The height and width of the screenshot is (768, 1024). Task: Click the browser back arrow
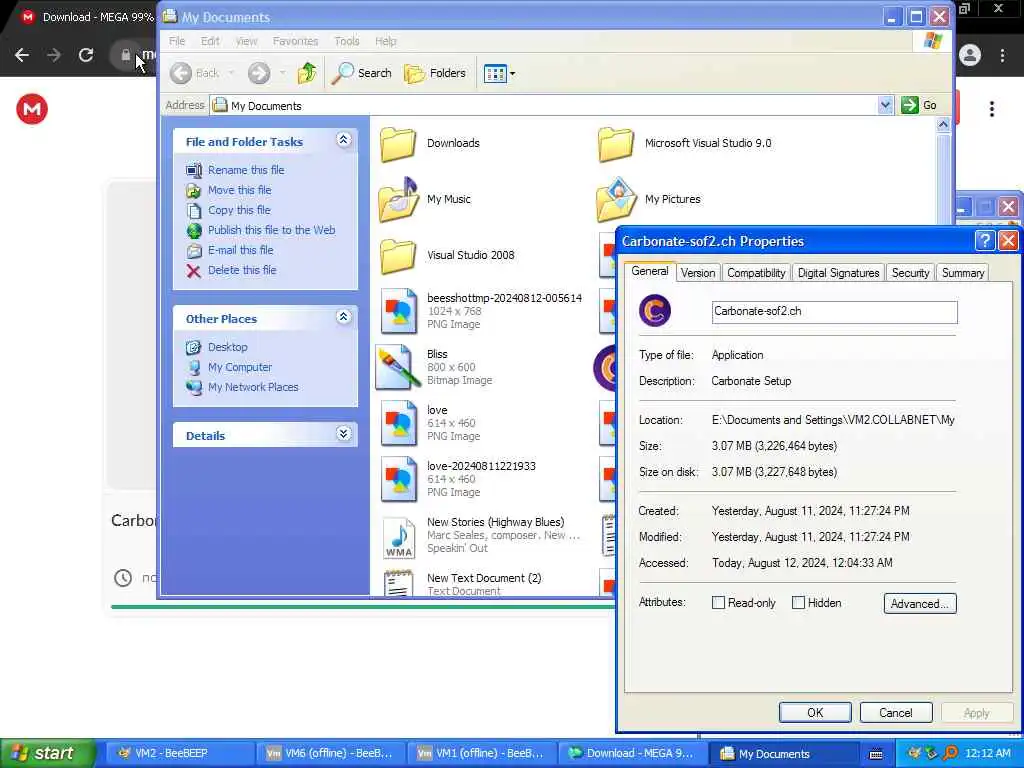[22, 55]
